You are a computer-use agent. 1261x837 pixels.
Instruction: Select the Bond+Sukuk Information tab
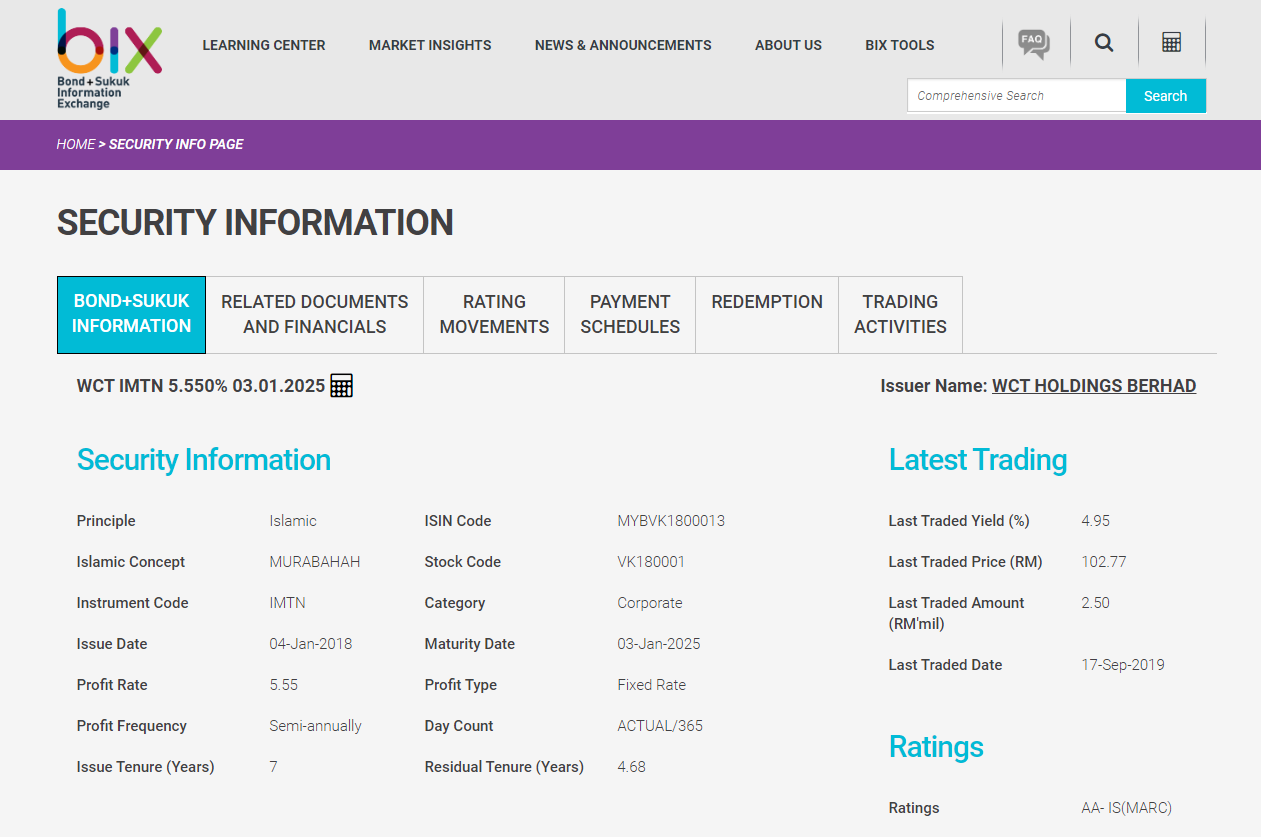click(x=131, y=314)
